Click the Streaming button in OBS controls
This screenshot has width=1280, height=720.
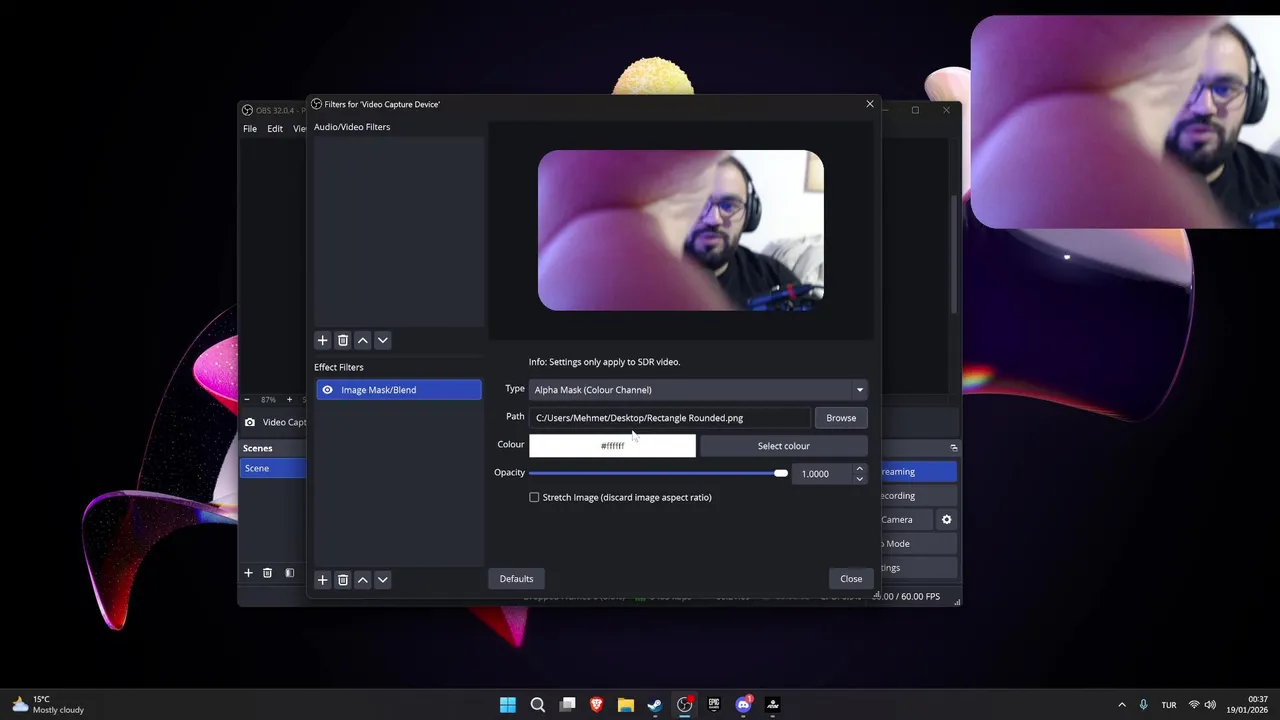tap(918, 472)
